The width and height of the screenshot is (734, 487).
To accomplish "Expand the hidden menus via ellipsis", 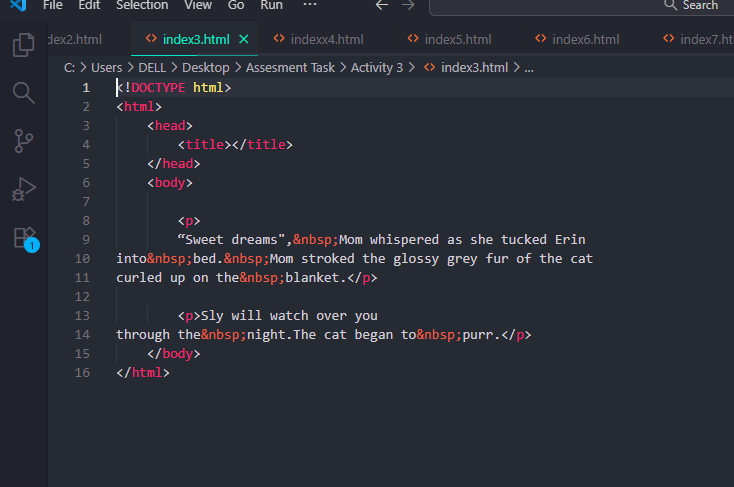I will (x=310, y=5).
